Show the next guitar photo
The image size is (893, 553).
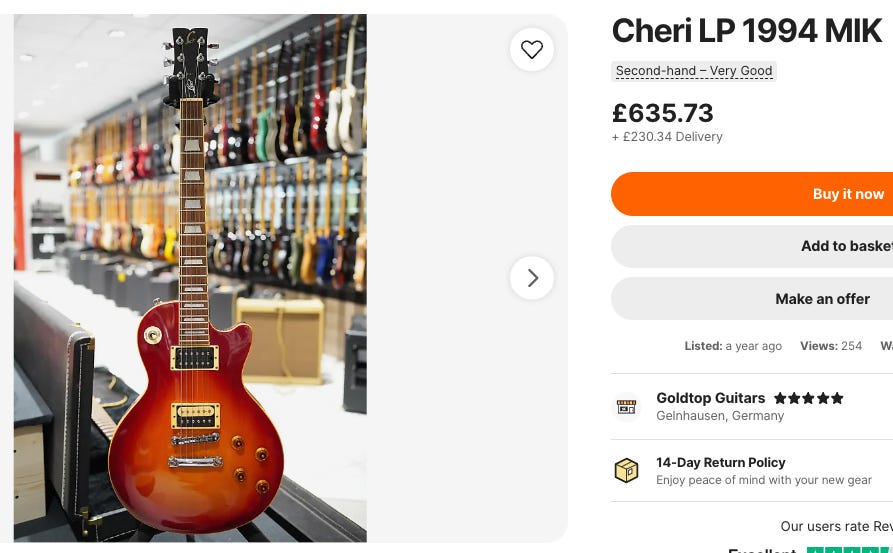click(532, 278)
